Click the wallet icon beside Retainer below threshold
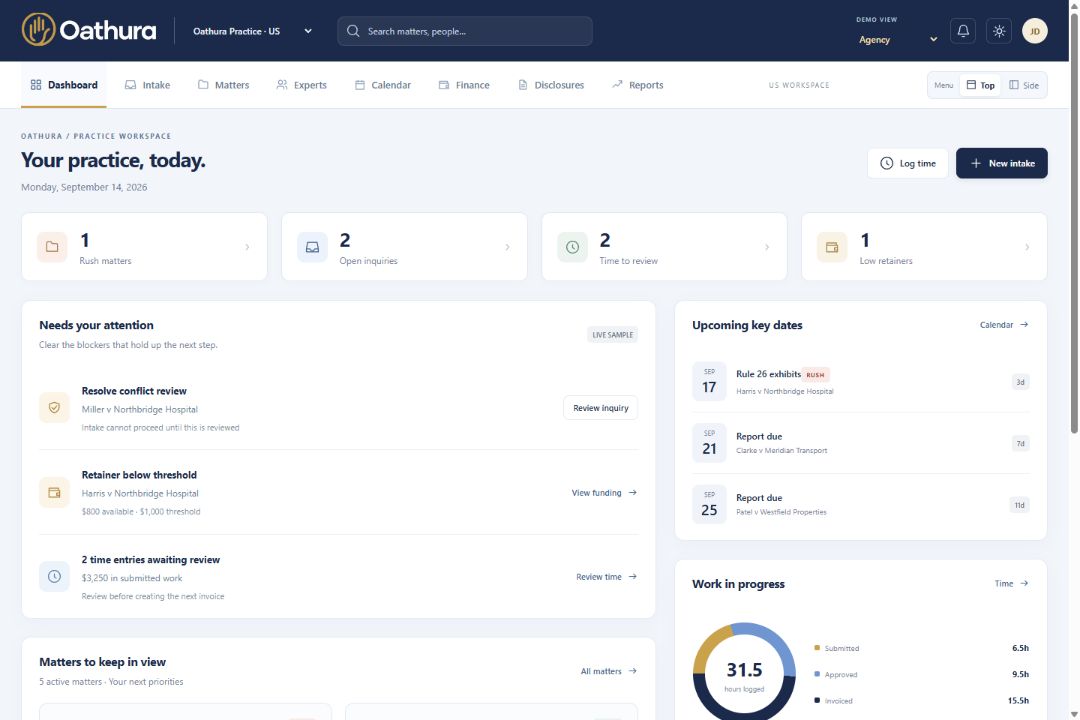The image size is (1080, 720). click(x=54, y=492)
